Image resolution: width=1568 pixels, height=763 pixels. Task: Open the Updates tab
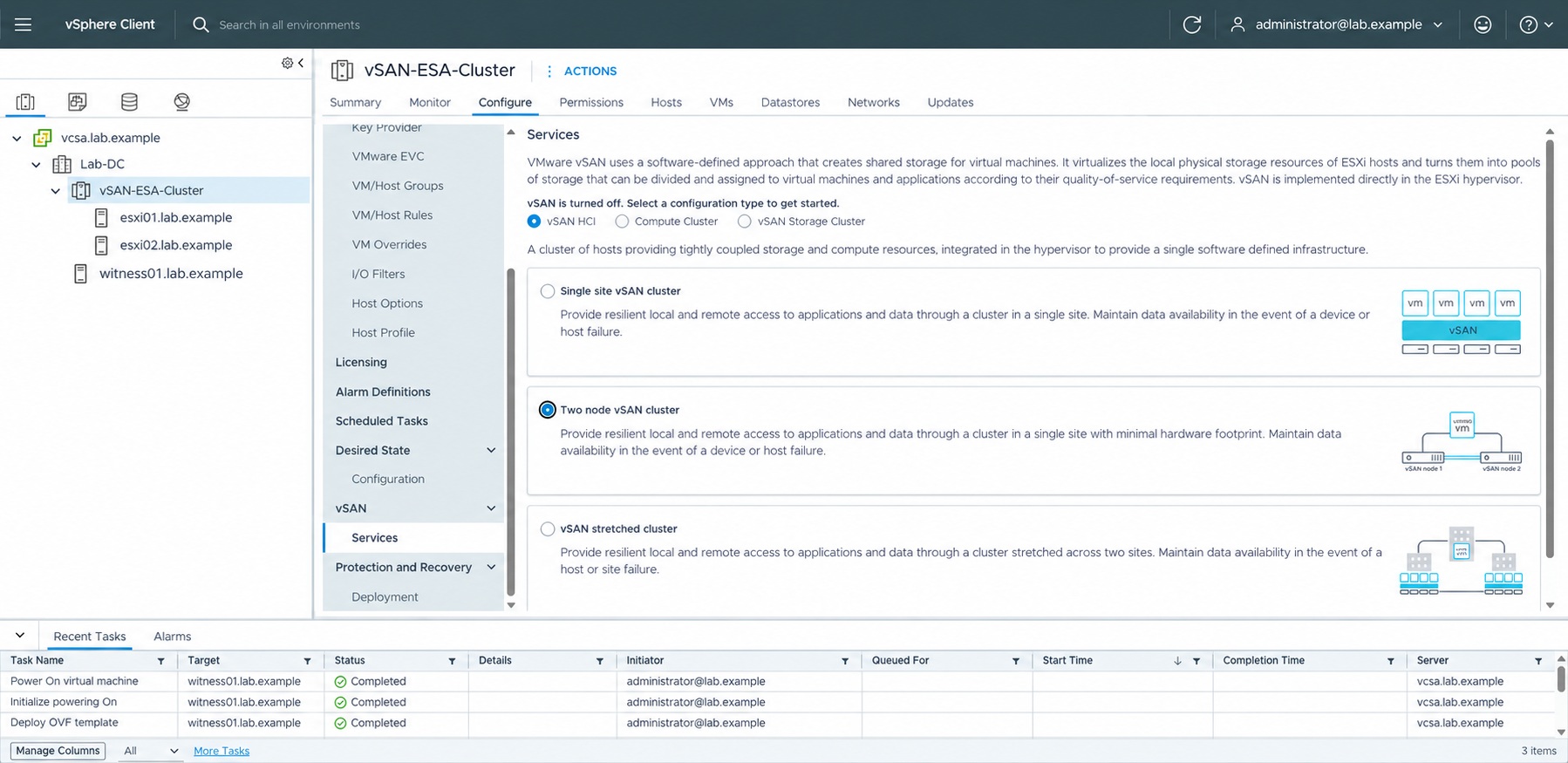(951, 102)
